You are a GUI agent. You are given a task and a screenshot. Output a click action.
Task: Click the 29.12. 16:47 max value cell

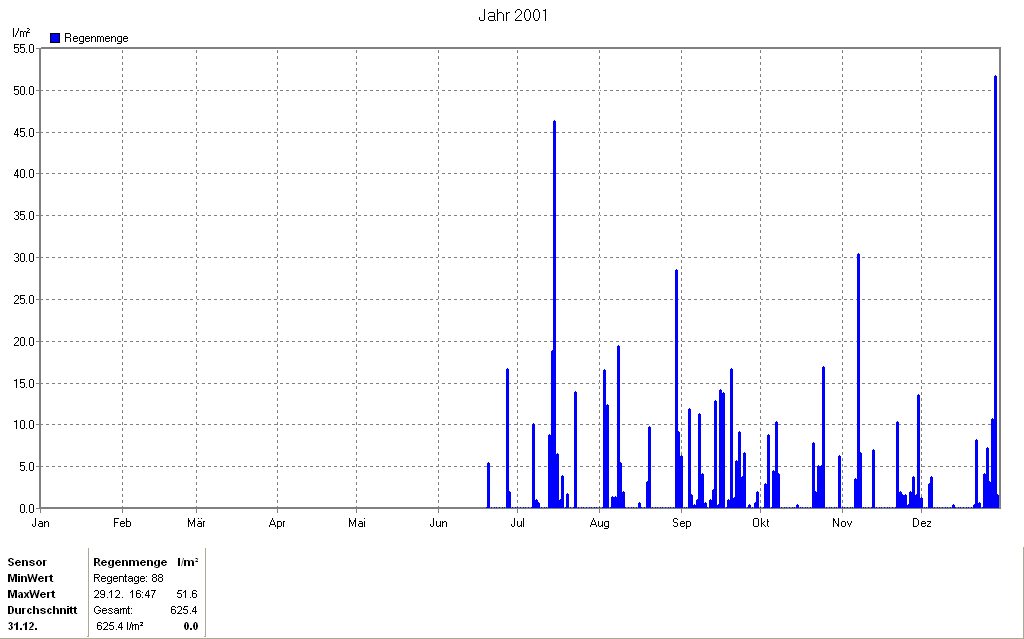pyautogui.click(x=125, y=594)
